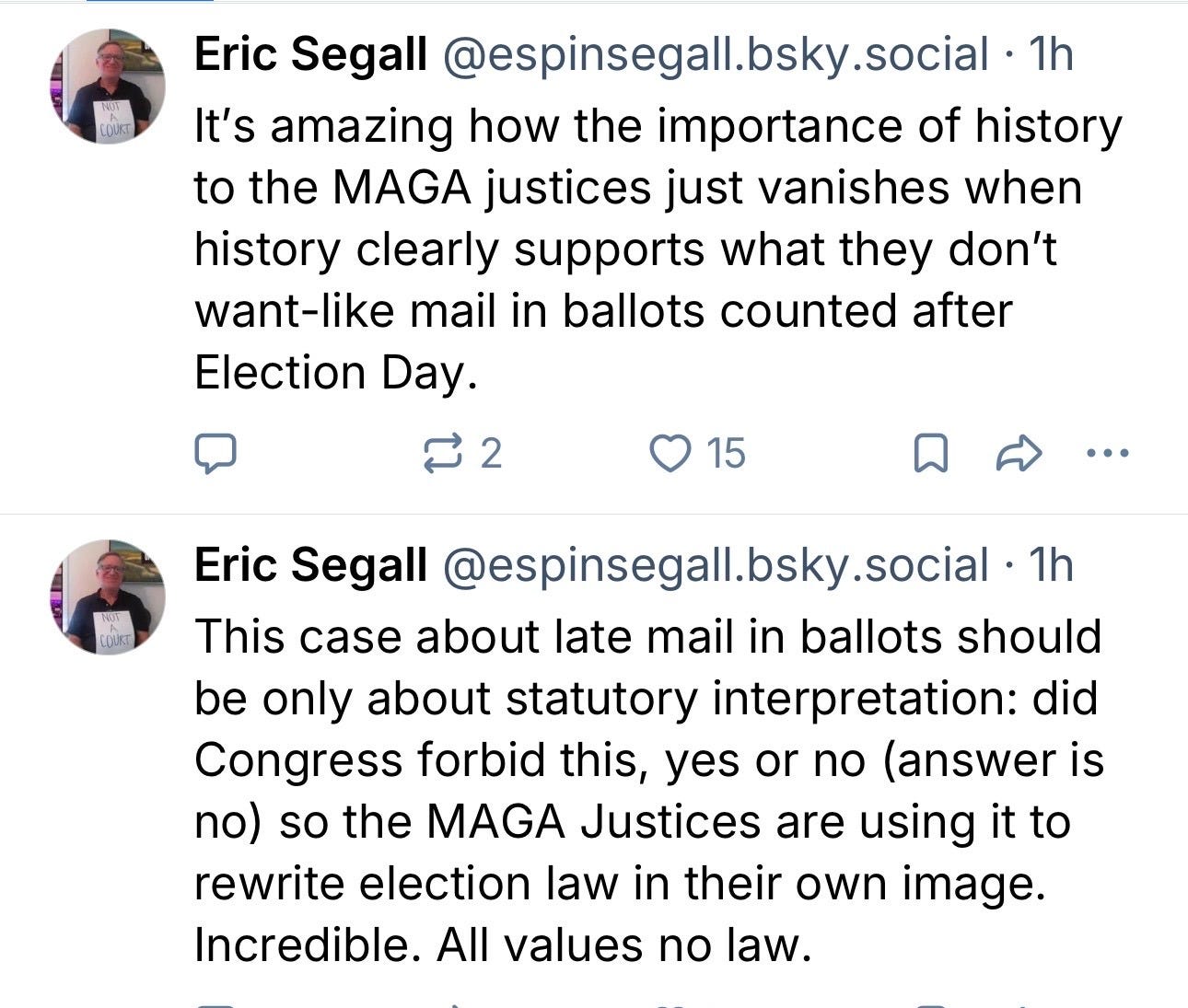Tap the avatar on the second post

(108, 597)
